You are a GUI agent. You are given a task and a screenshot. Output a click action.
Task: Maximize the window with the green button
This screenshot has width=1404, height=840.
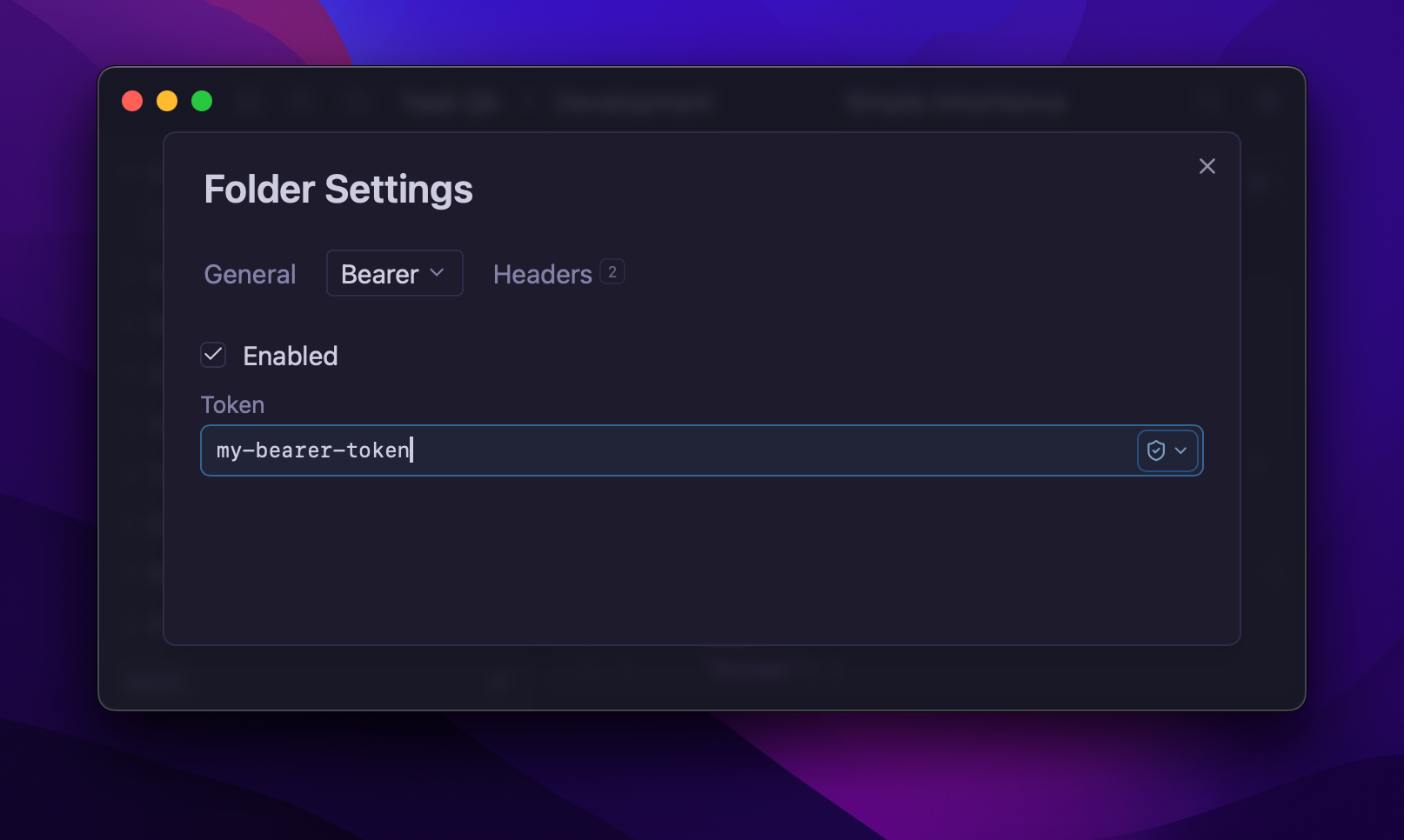click(x=202, y=101)
